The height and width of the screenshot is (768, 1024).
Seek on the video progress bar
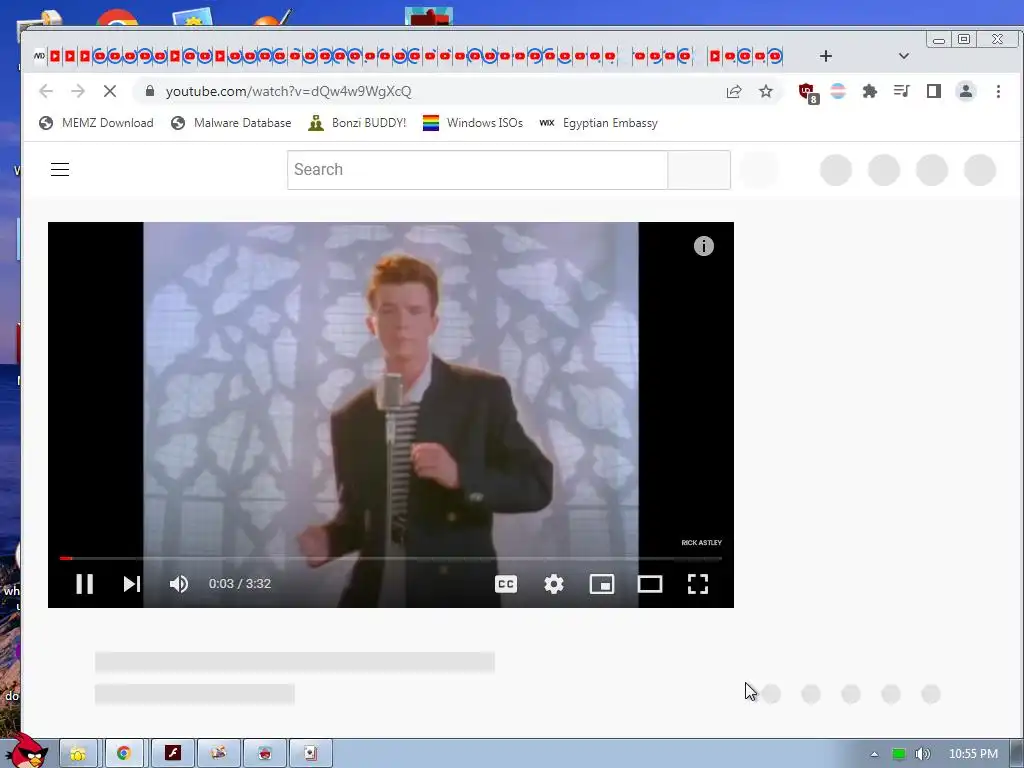click(x=391, y=558)
